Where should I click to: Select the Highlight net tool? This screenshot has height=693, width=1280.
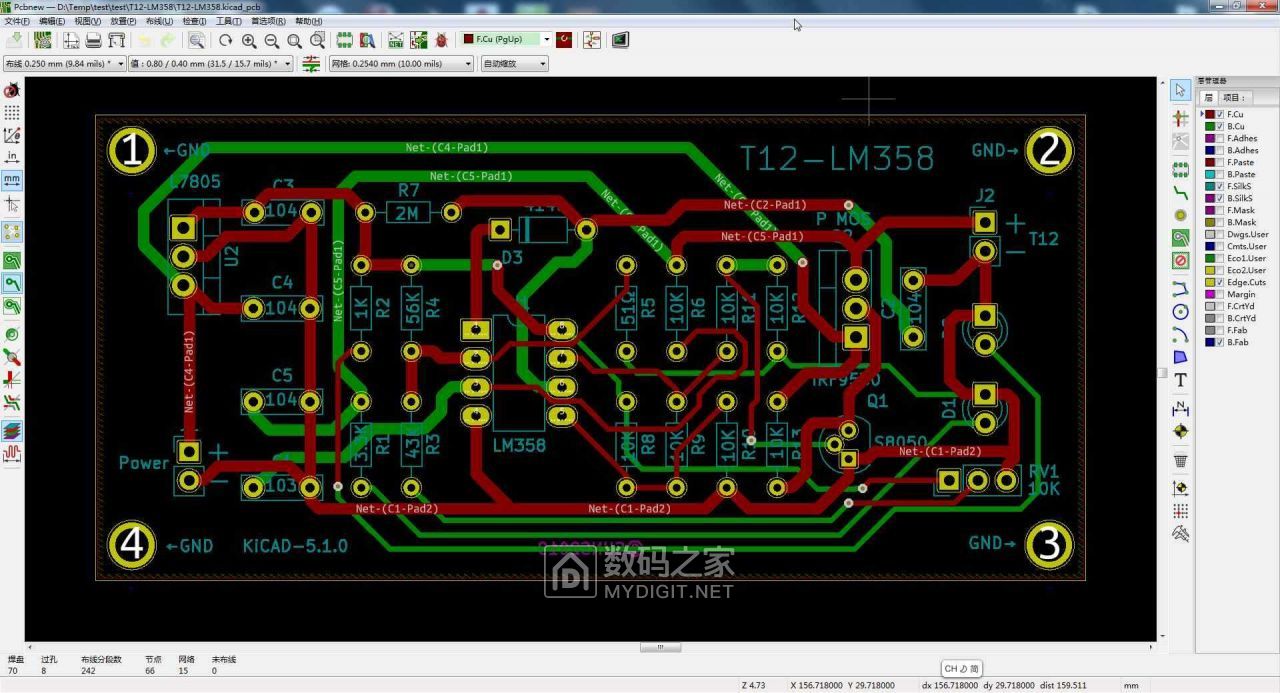click(x=1180, y=117)
